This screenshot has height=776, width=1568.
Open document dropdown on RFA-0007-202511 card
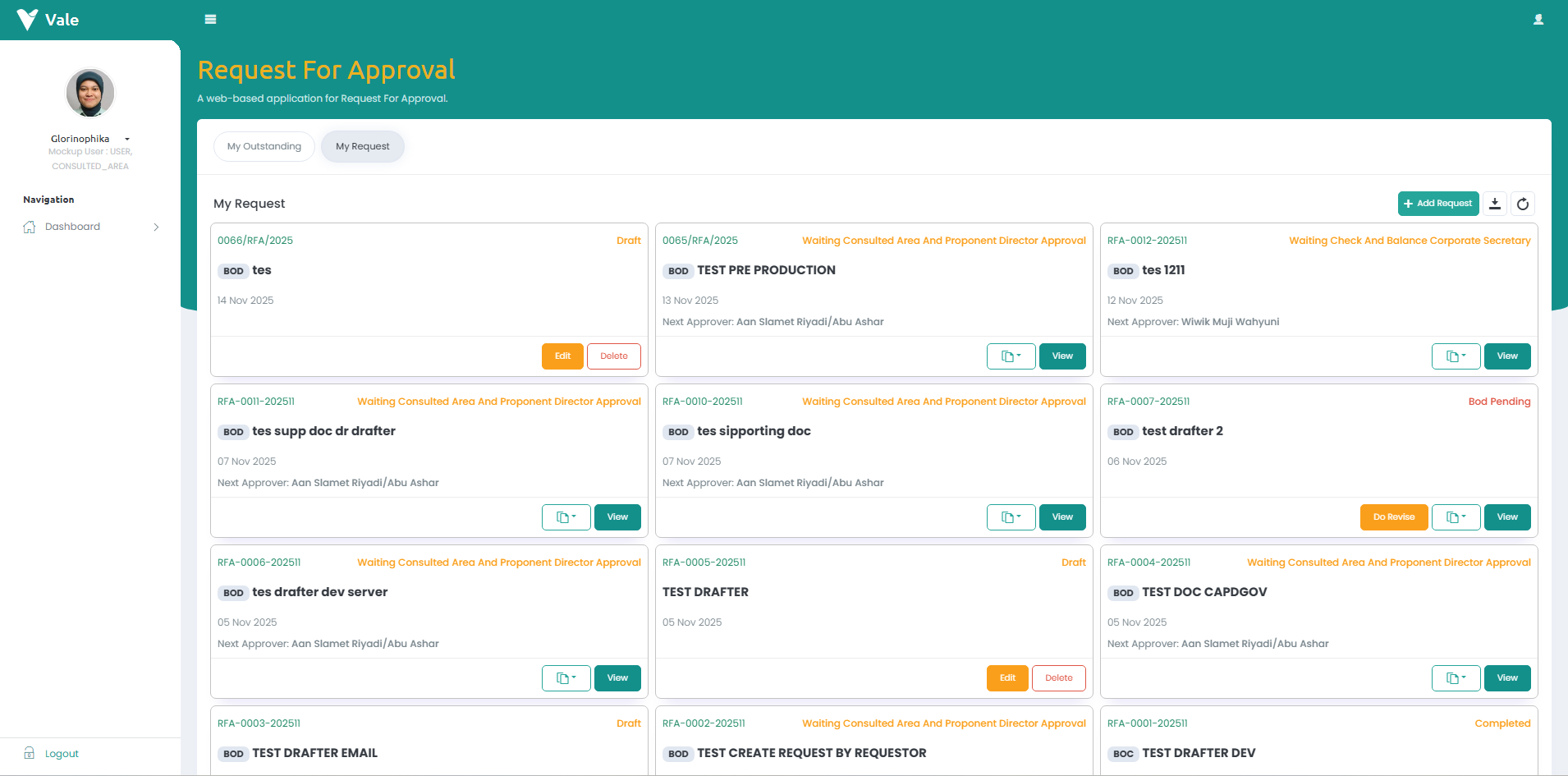(x=1456, y=517)
